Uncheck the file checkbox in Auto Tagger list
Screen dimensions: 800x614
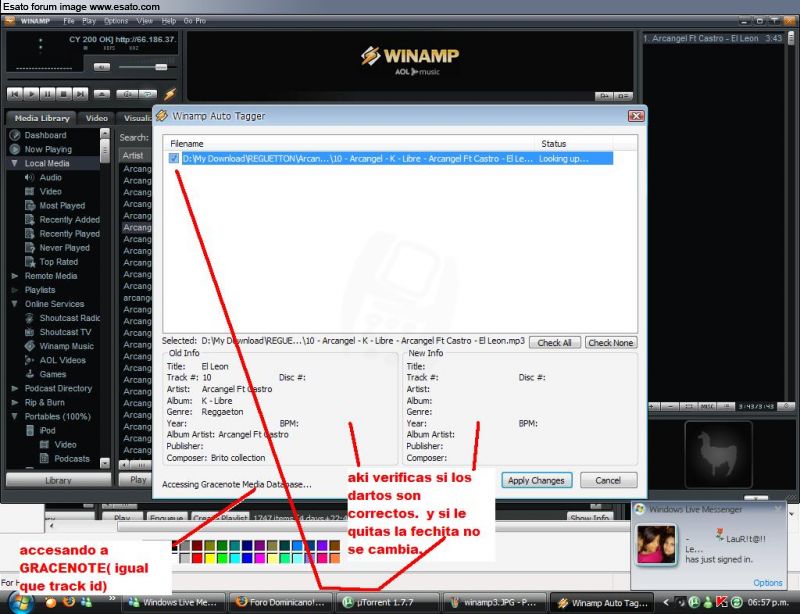tap(174, 159)
